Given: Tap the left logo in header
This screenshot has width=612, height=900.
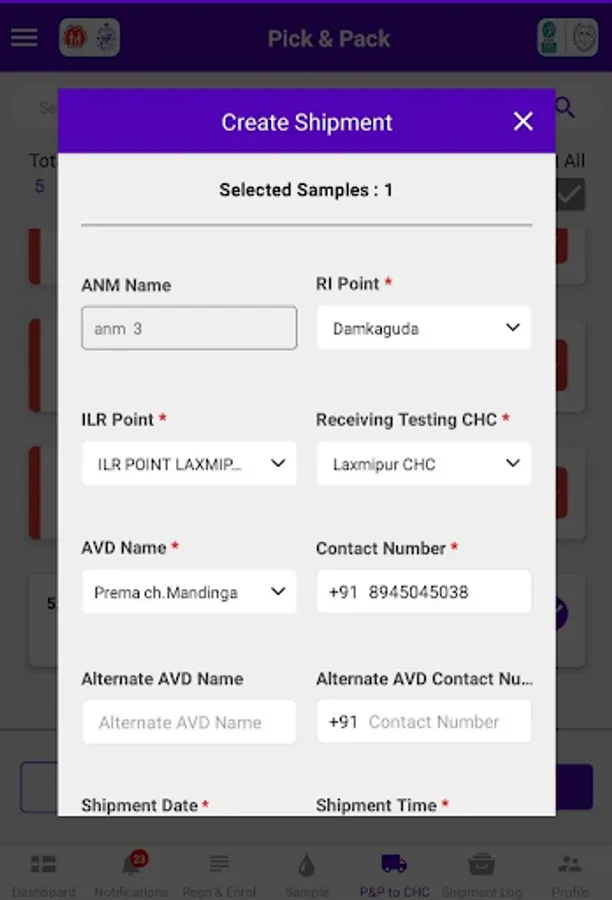Looking at the screenshot, I should 89,38.
